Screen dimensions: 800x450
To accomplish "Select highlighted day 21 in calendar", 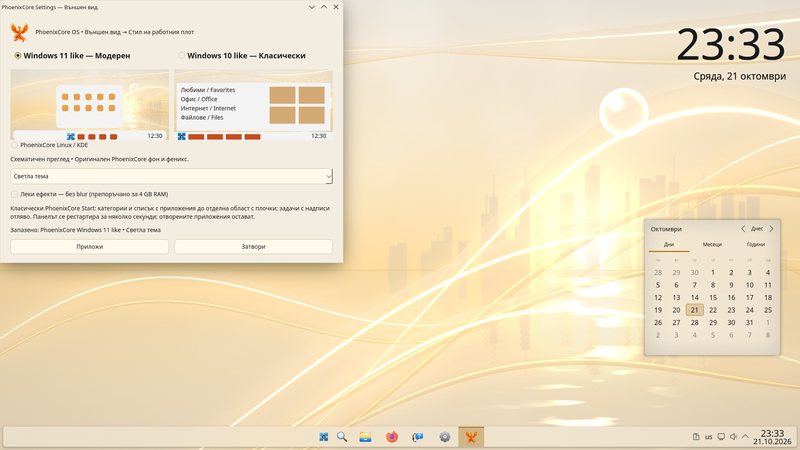I will coord(694,310).
